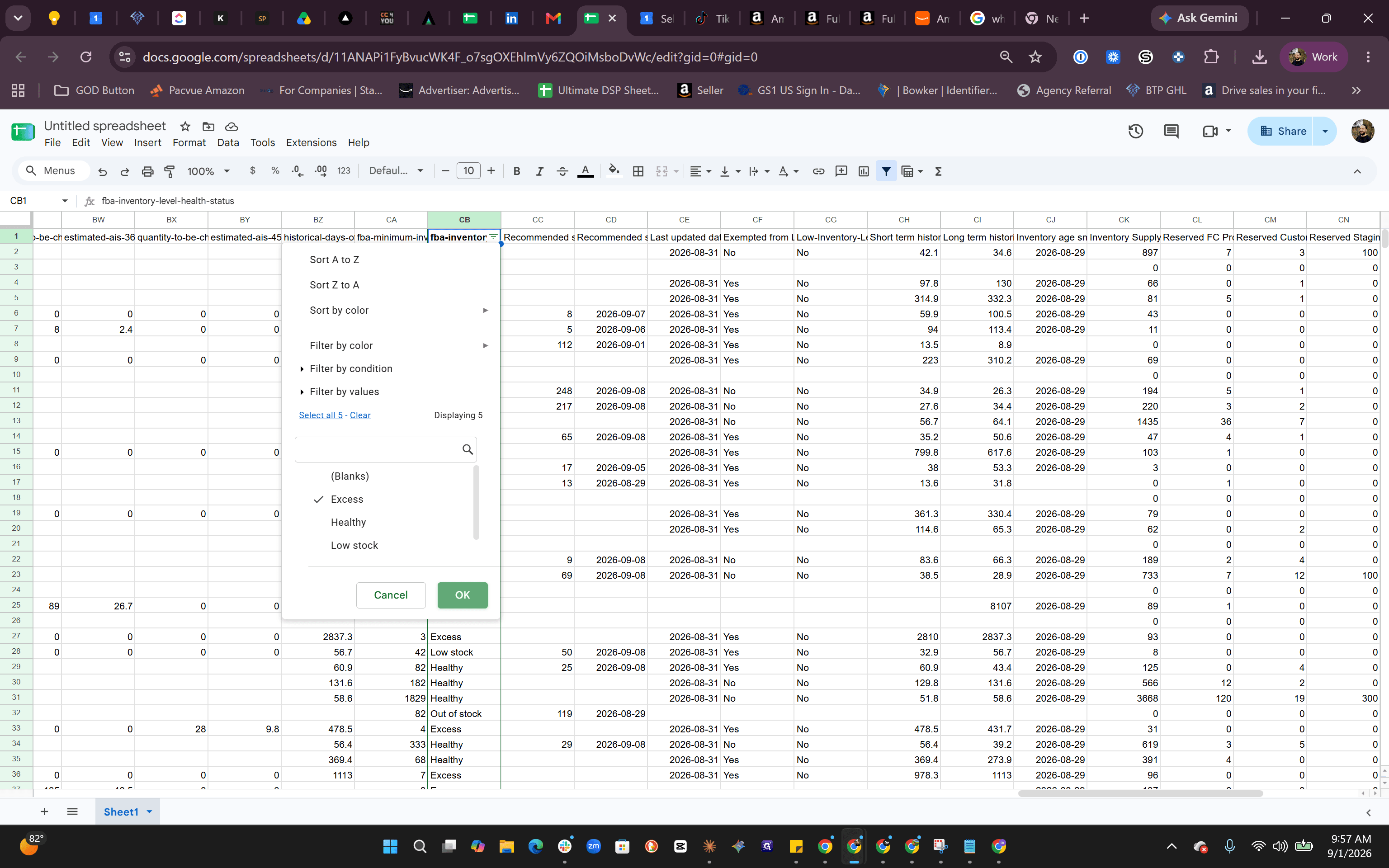Screen dimensions: 1389x868
Task: Open the Functions sigma menu
Action: tap(939, 171)
